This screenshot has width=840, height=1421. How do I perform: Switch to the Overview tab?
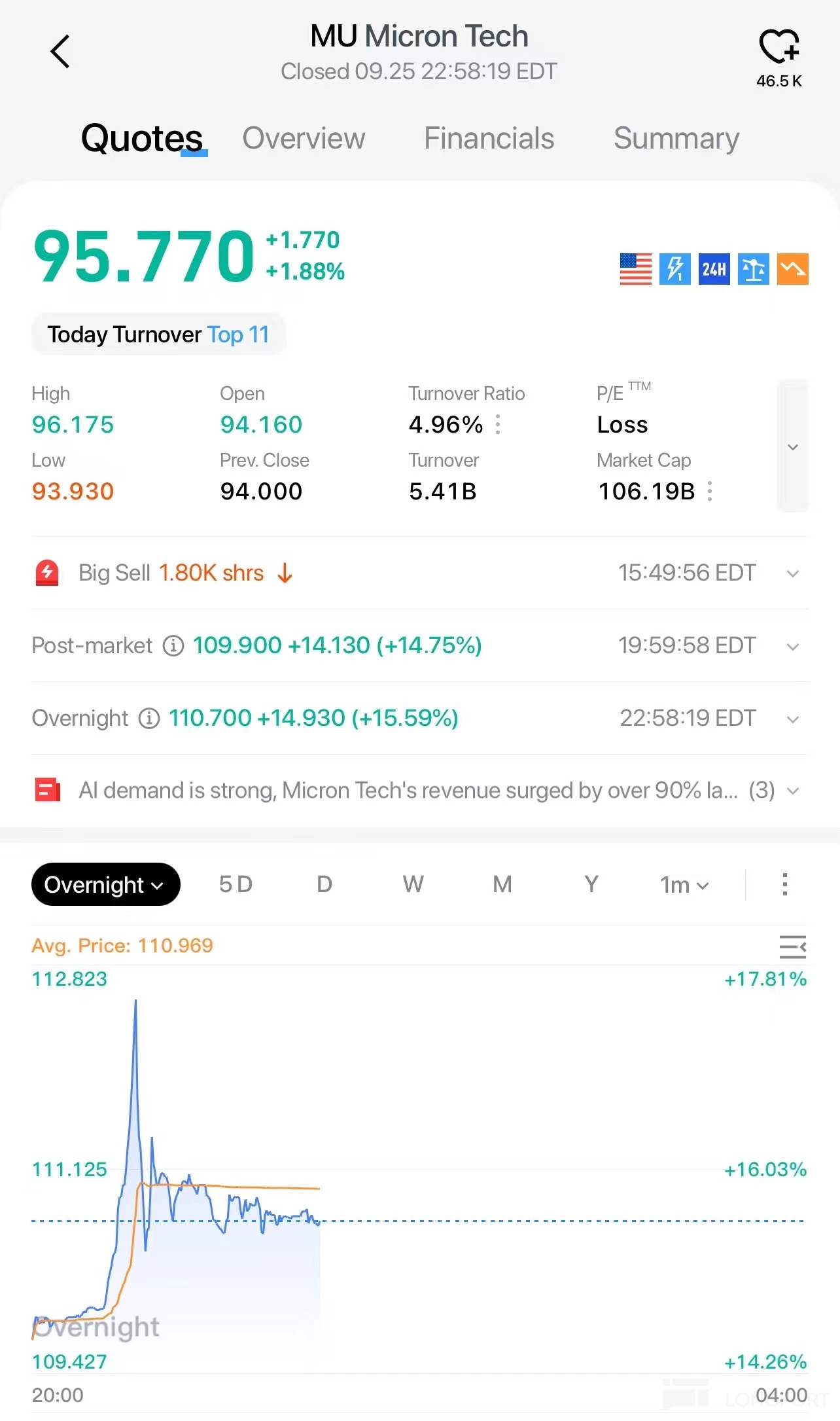[304, 139]
